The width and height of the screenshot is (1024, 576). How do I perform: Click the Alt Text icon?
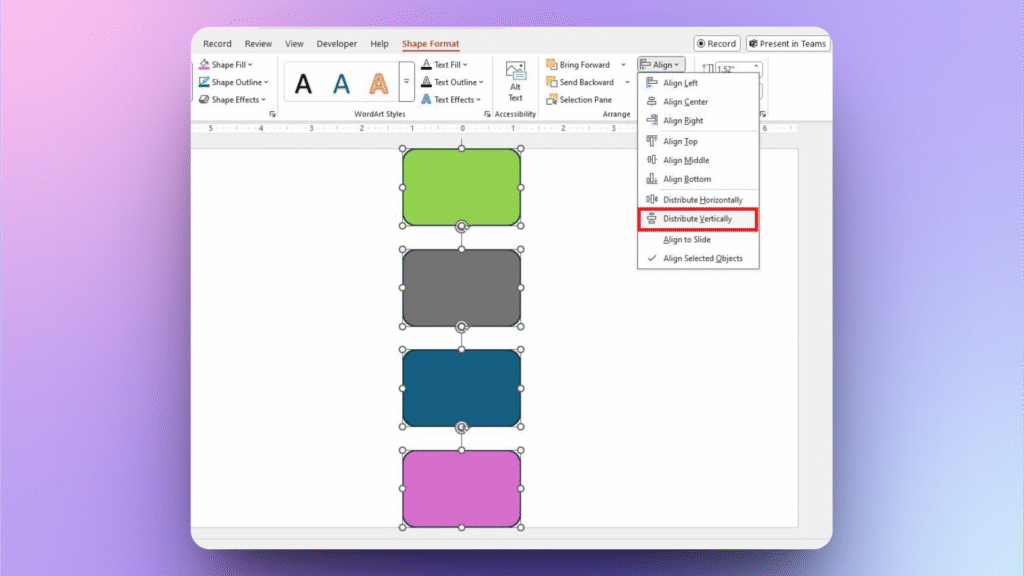pyautogui.click(x=516, y=80)
